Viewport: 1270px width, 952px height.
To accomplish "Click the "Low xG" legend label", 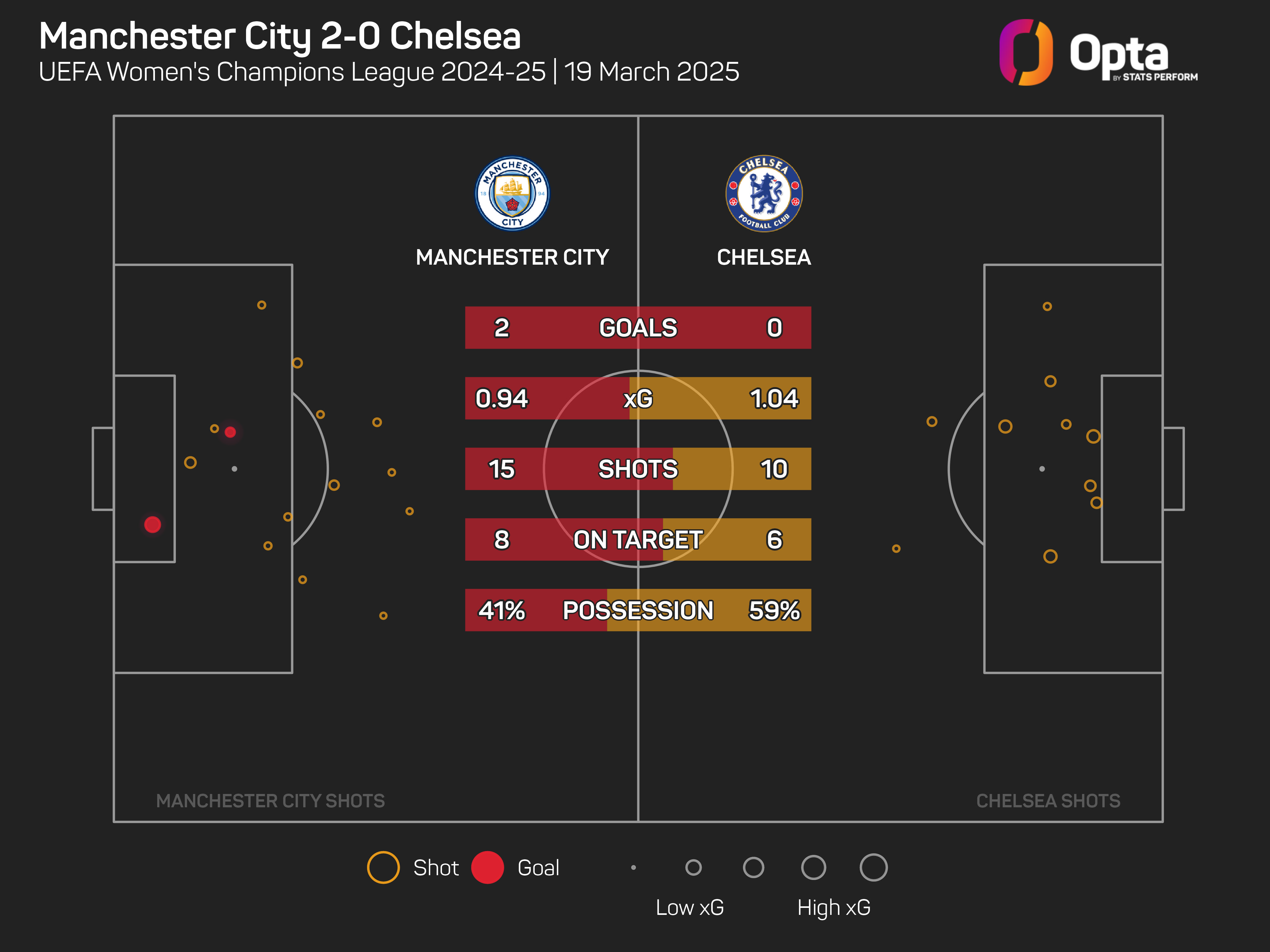I will pyautogui.click(x=690, y=907).
